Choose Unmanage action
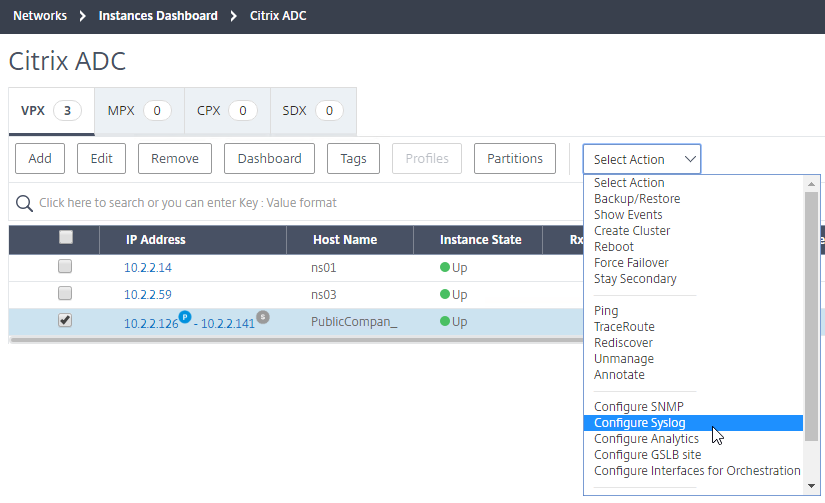The width and height of the screenshot is (825, 503). click(624, 359)
